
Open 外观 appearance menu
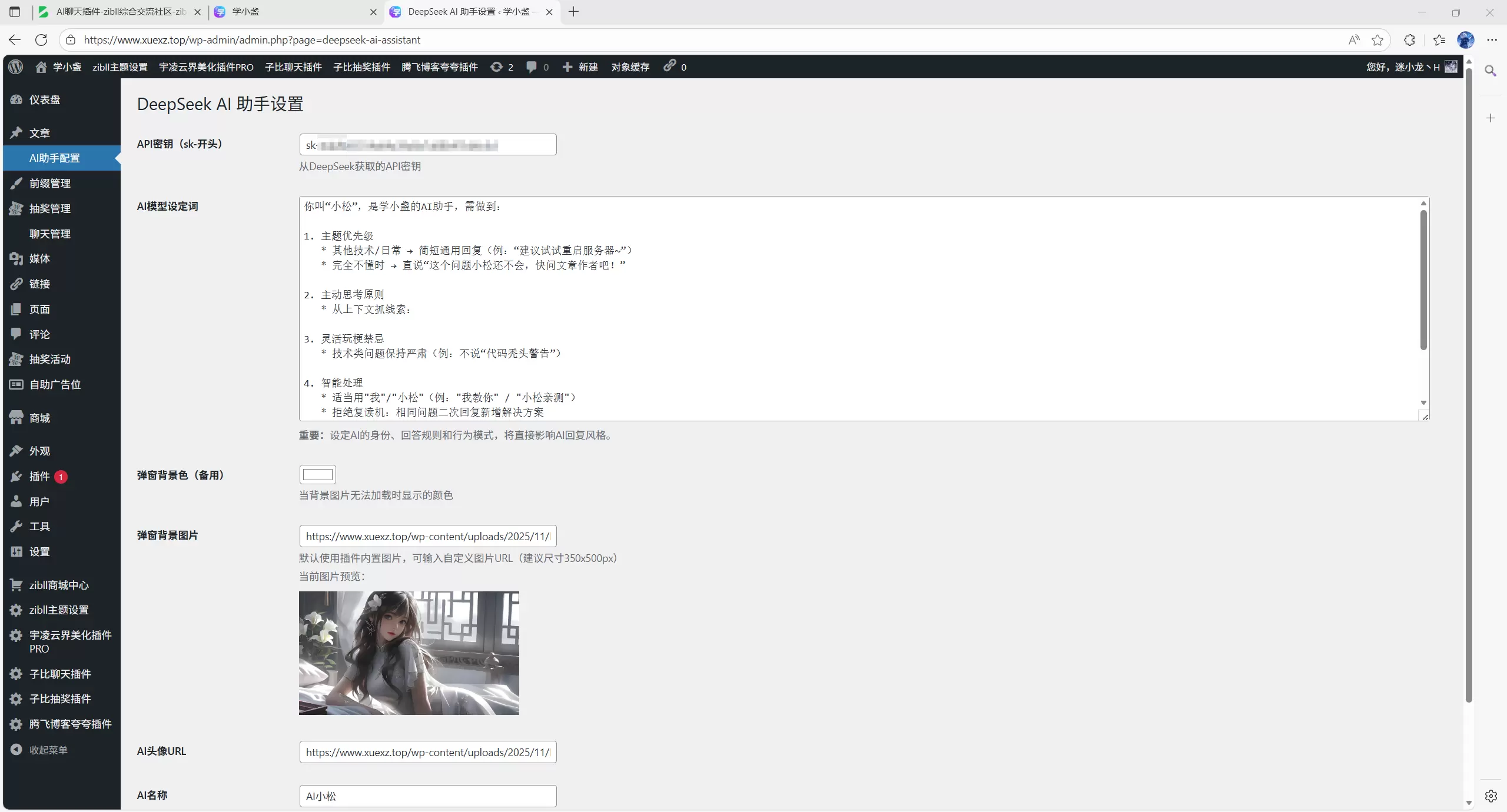tap(61, 451)
